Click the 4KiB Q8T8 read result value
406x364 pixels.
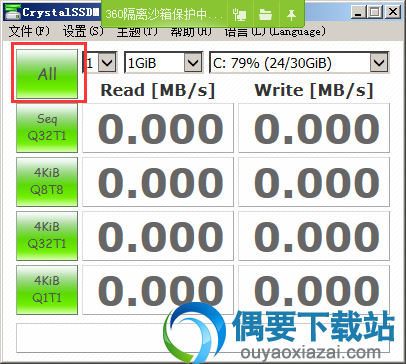(x=158, y=182)
